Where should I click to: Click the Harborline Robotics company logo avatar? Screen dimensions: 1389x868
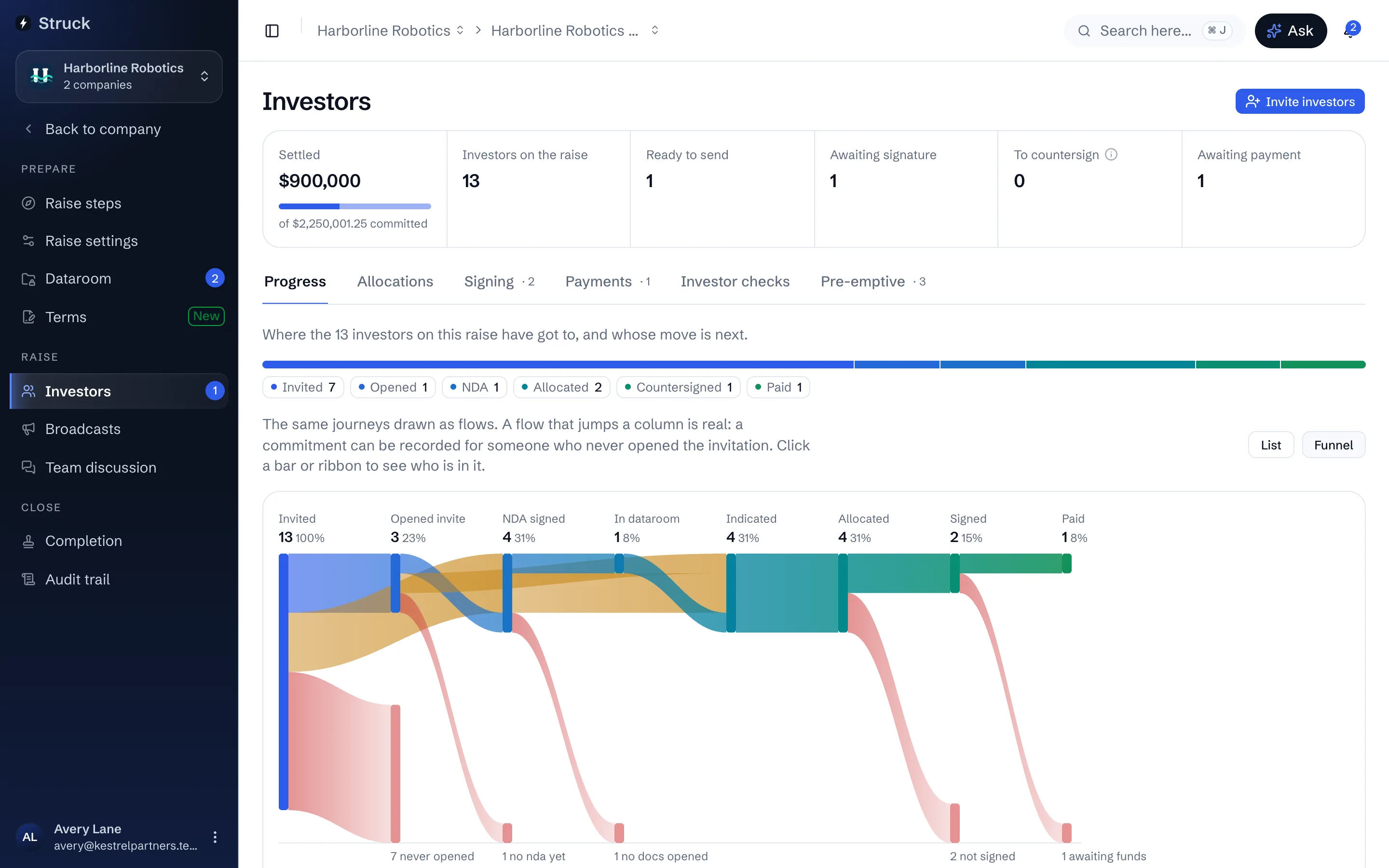(41, 76)
